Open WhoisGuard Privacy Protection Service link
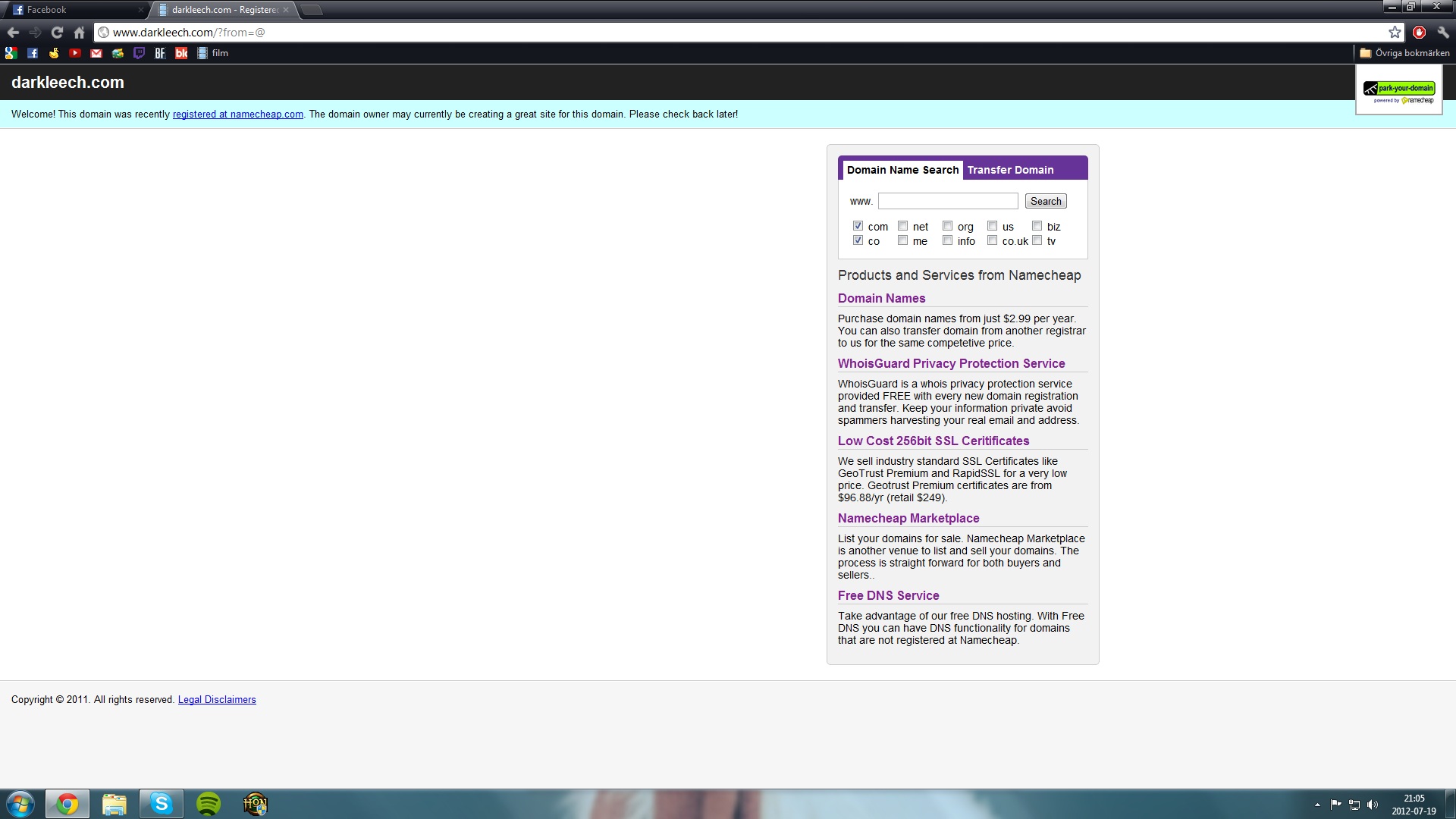This screenshot has height=819, width=1456. coord(951,363)
